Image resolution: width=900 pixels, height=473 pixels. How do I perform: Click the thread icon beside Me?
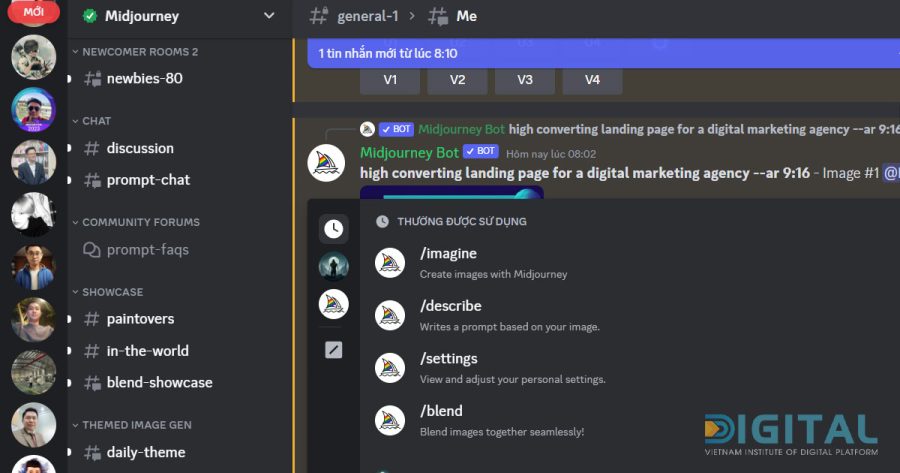[x=439, y=16]
